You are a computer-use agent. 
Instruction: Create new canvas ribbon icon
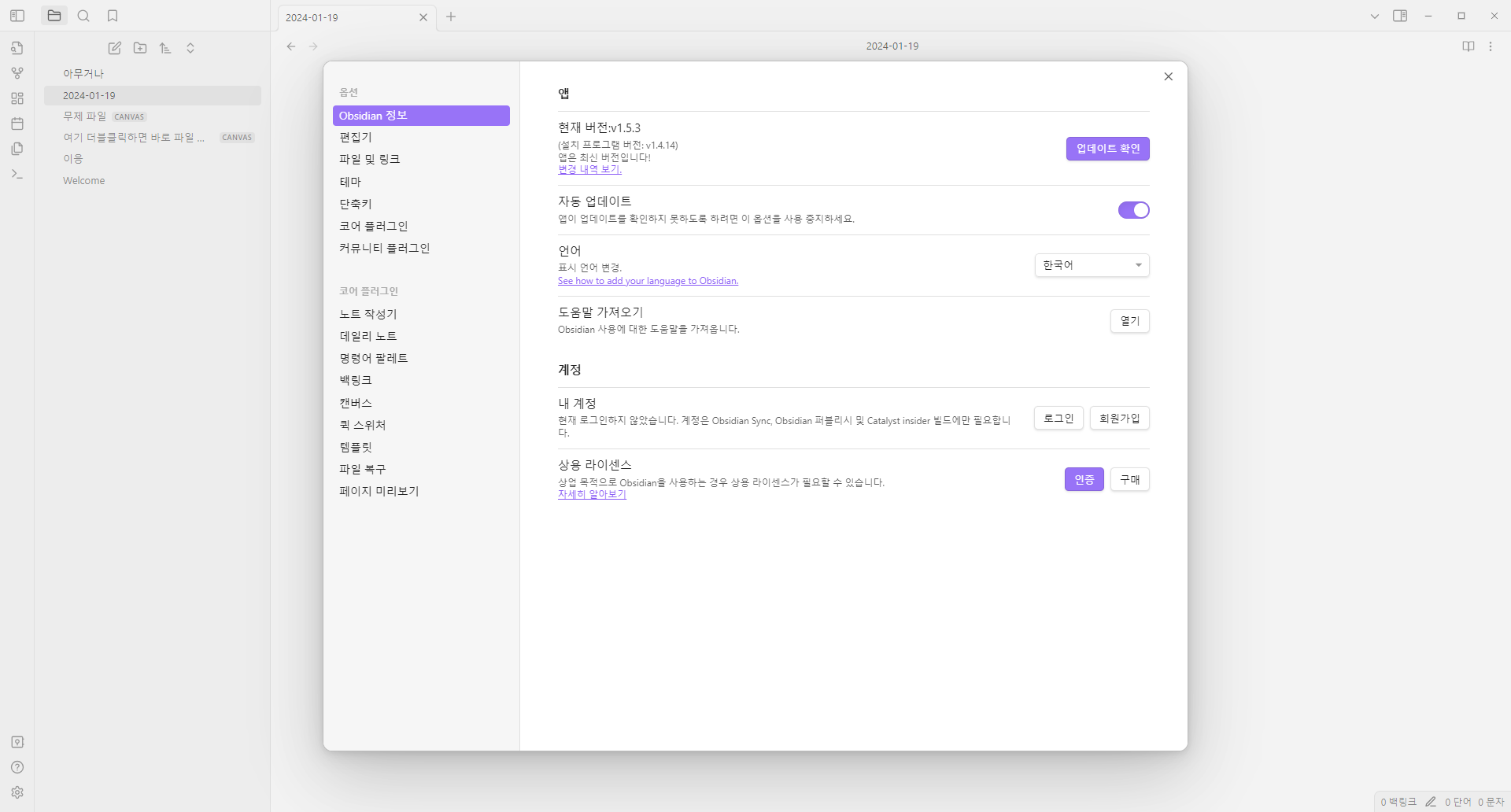(17, 98)
